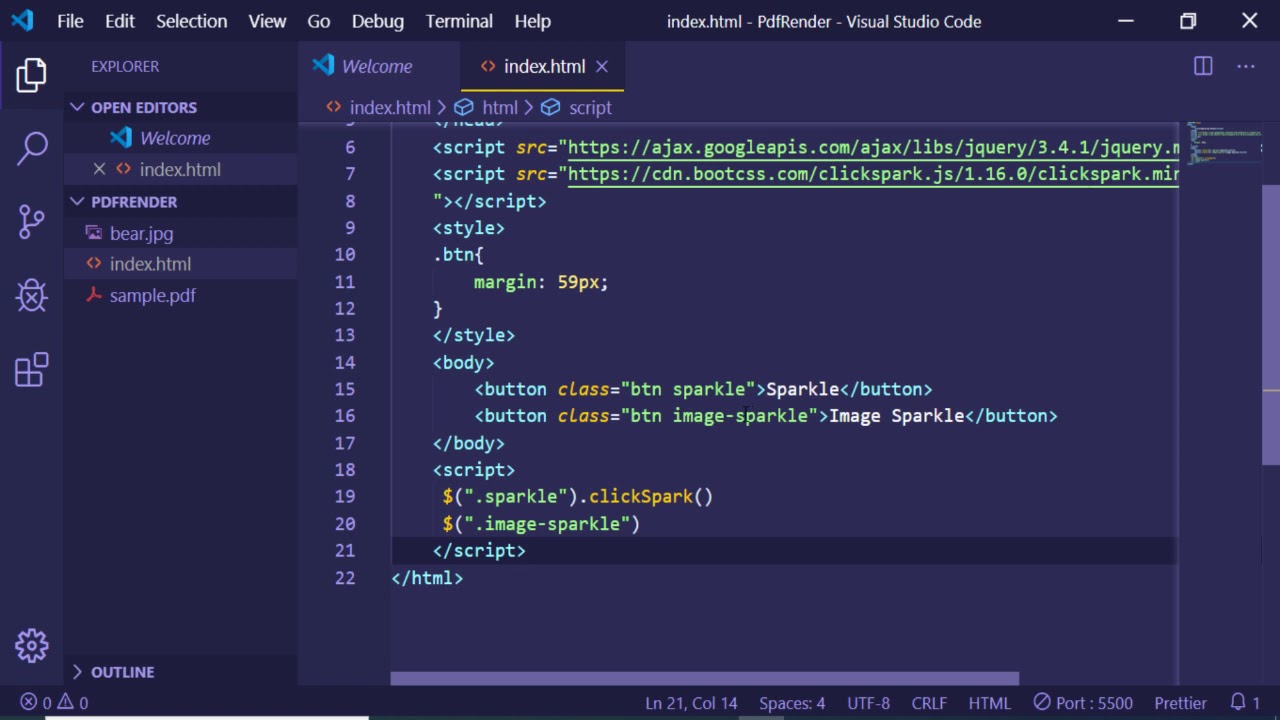The width and height of the screenshot is (1280, 720).
Task: Open the Extensions view
Action: pos(32,369)
